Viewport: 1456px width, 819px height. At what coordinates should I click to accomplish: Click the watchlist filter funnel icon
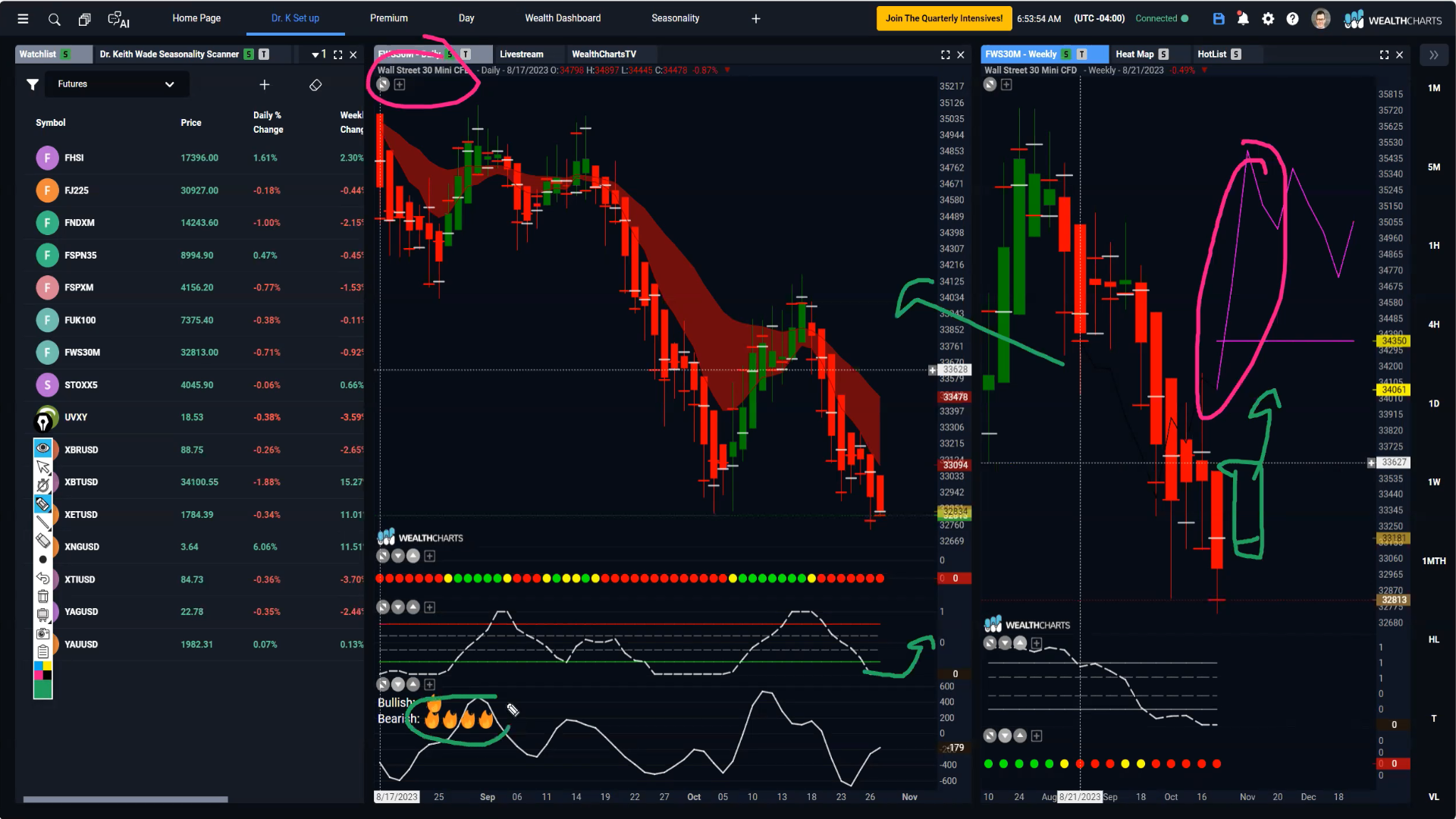tap(33, 84)
